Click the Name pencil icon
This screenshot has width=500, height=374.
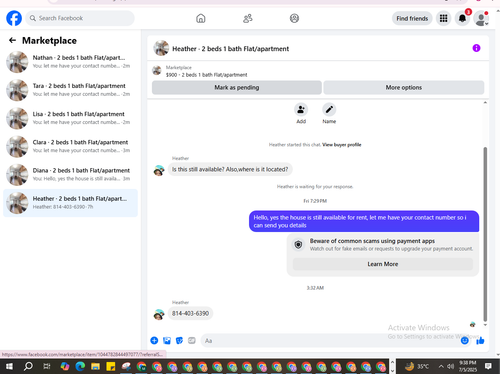tap(329, 109)
